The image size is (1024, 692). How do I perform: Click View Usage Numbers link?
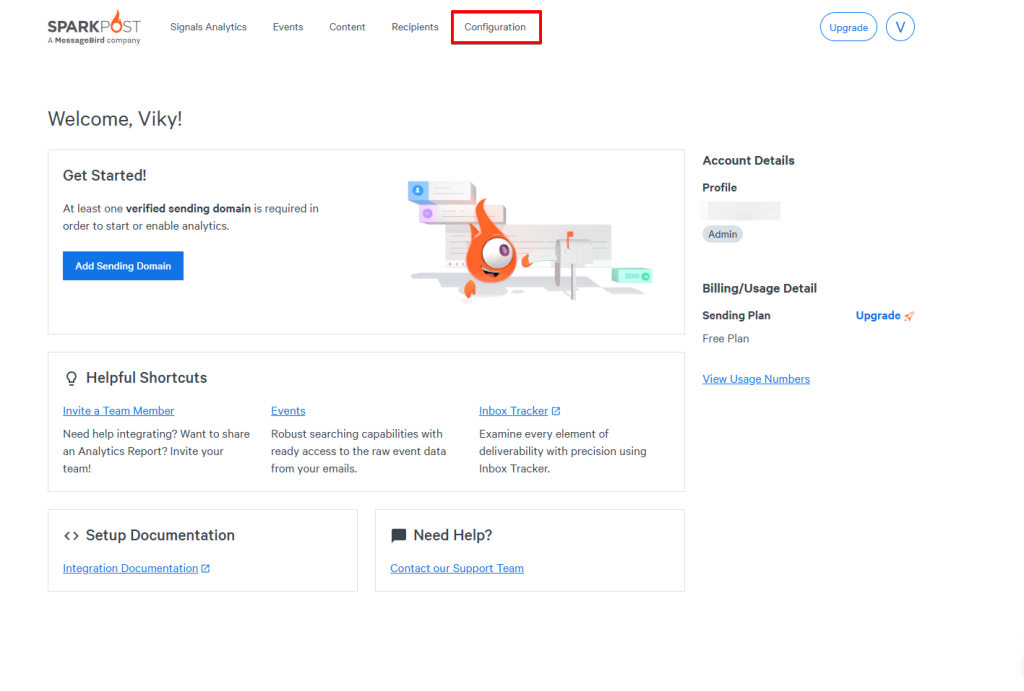[x=756, y=379]
